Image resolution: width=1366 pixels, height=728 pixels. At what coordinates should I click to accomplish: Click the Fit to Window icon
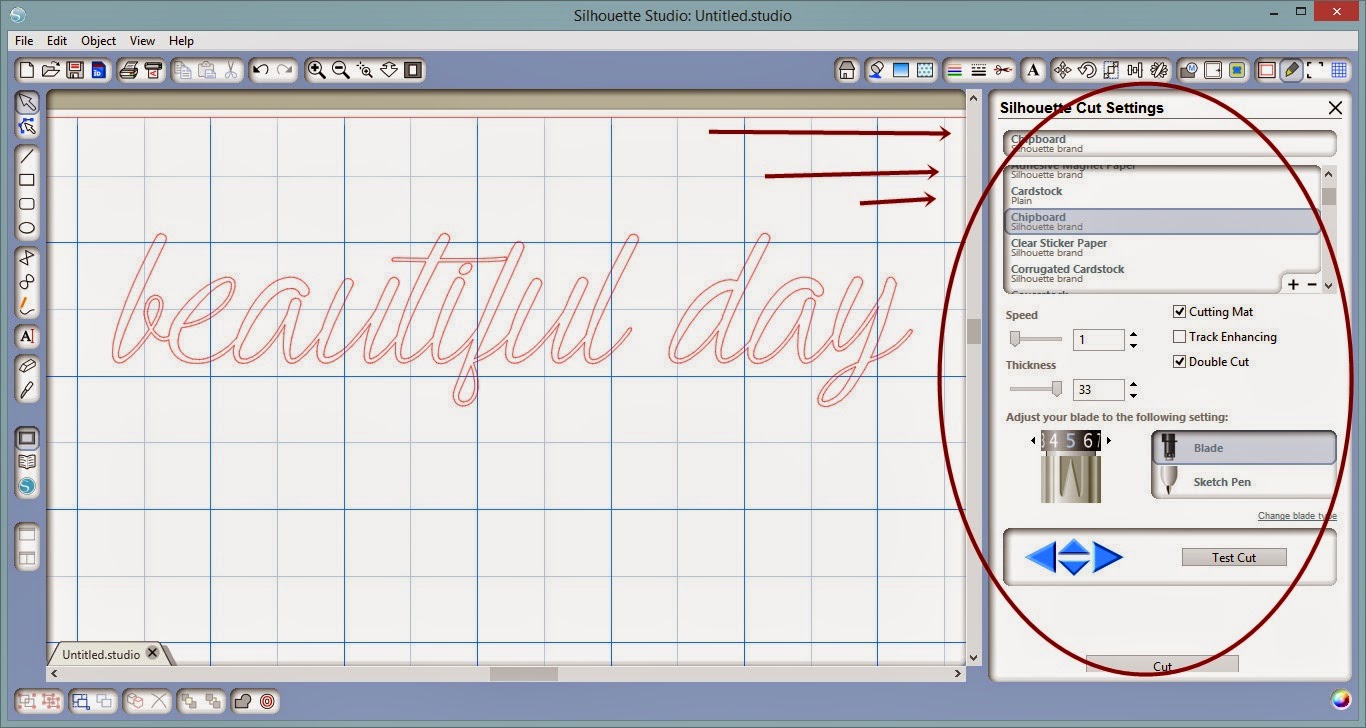(413, 70)
